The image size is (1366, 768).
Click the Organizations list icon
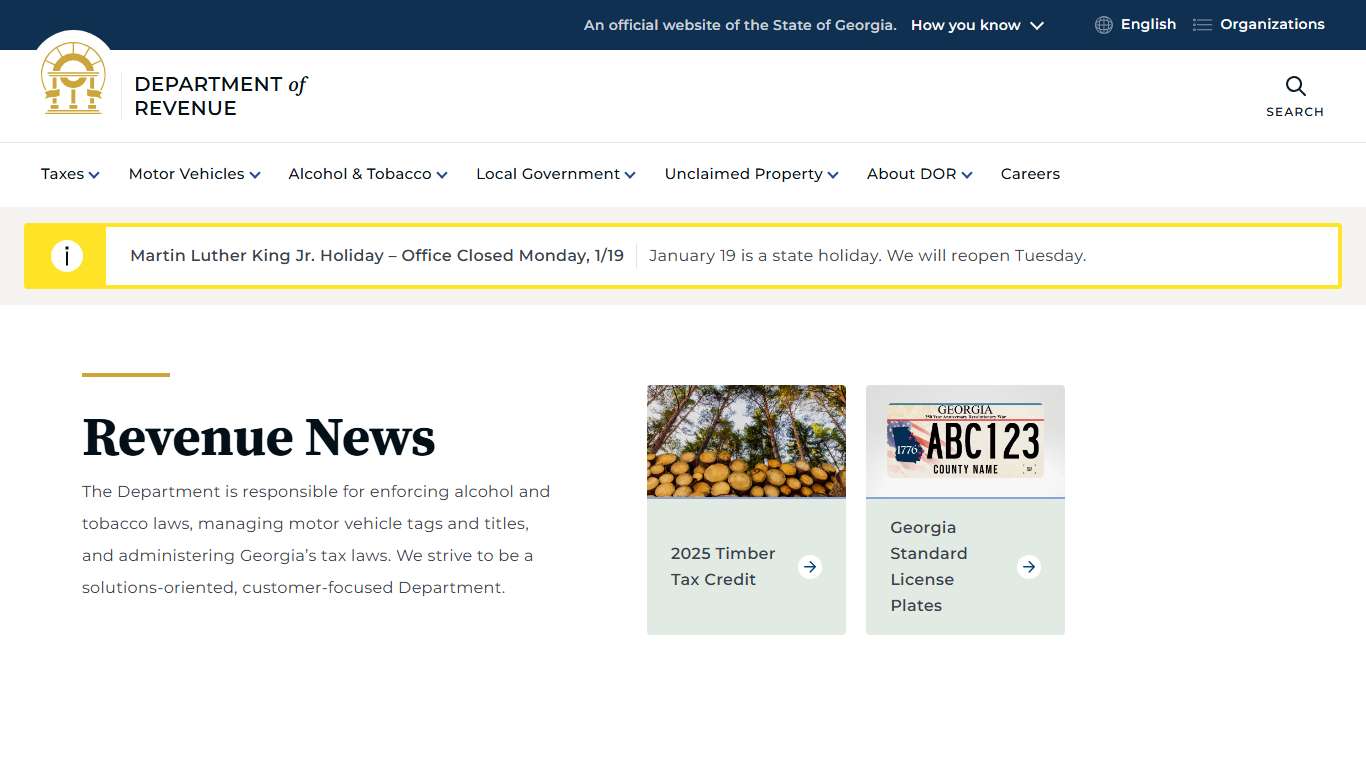point(1201,24)
